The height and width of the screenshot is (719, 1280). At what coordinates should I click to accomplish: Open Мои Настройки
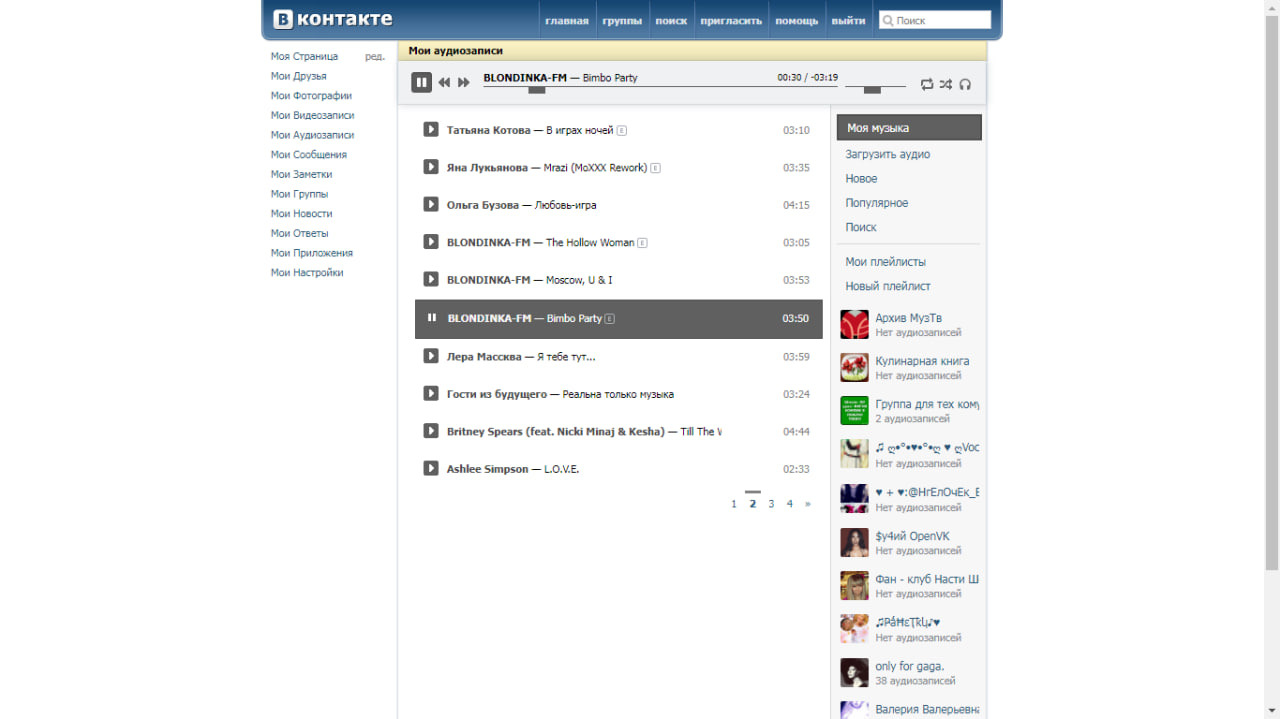(x=307, y=272)
